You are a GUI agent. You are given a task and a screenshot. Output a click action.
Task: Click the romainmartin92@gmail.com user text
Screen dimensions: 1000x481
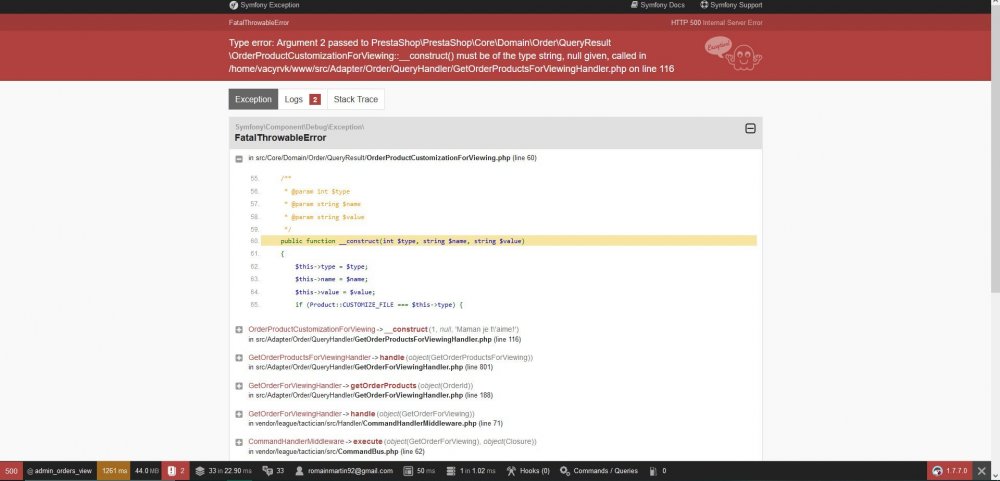349,471
